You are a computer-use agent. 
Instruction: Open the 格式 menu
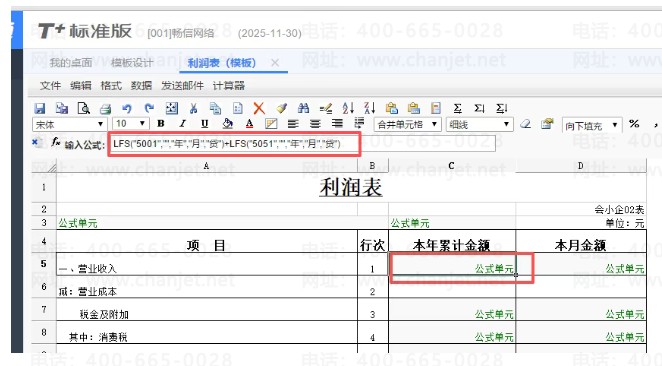click(x=111, y=86)
